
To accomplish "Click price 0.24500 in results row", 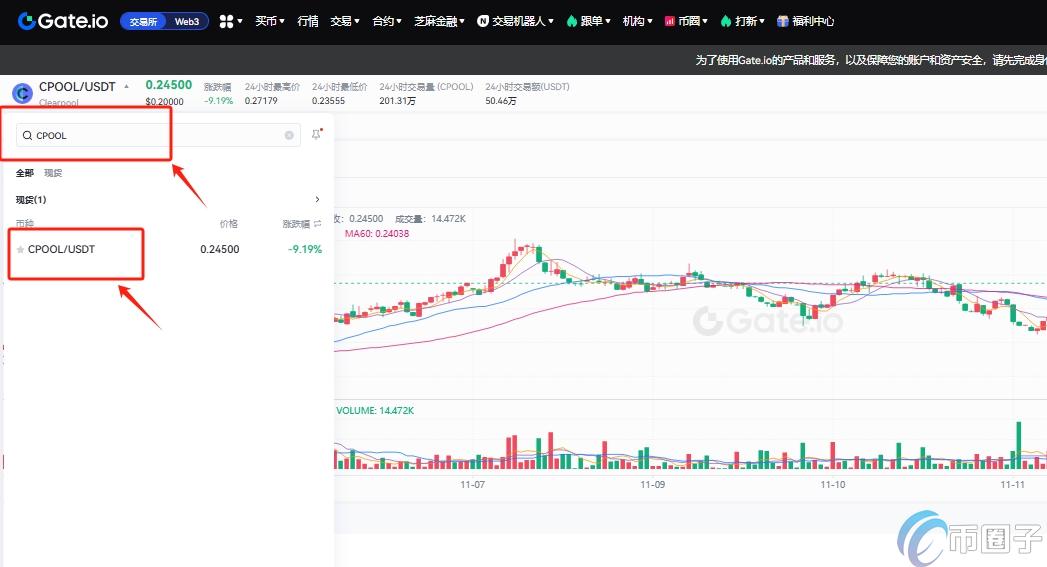I will coord(220,249).
